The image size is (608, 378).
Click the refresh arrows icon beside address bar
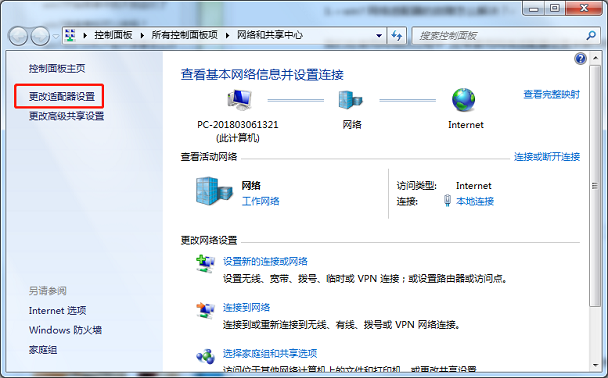pos(396,36)
